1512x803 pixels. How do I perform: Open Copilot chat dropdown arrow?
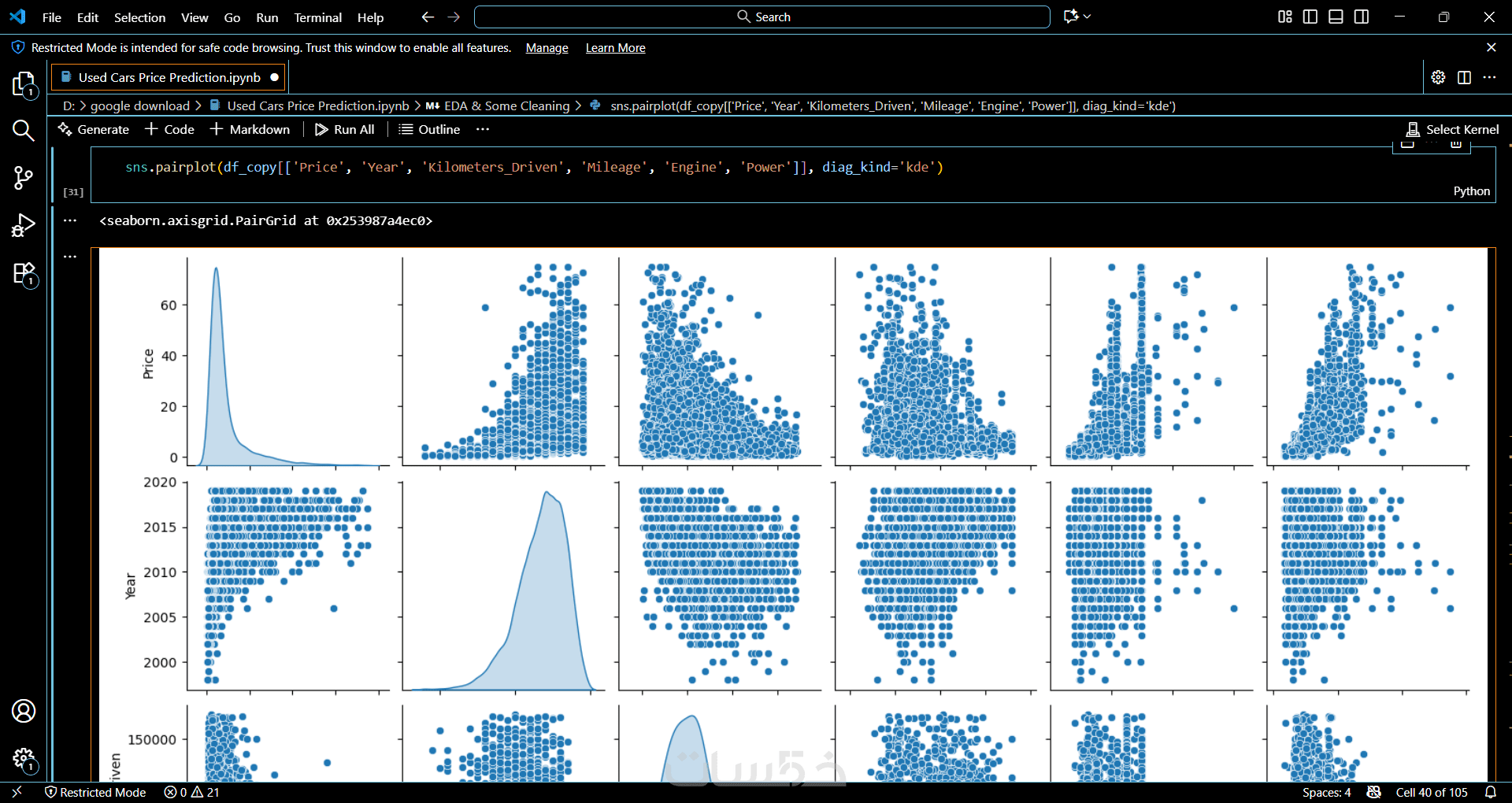coord(1088,17)
